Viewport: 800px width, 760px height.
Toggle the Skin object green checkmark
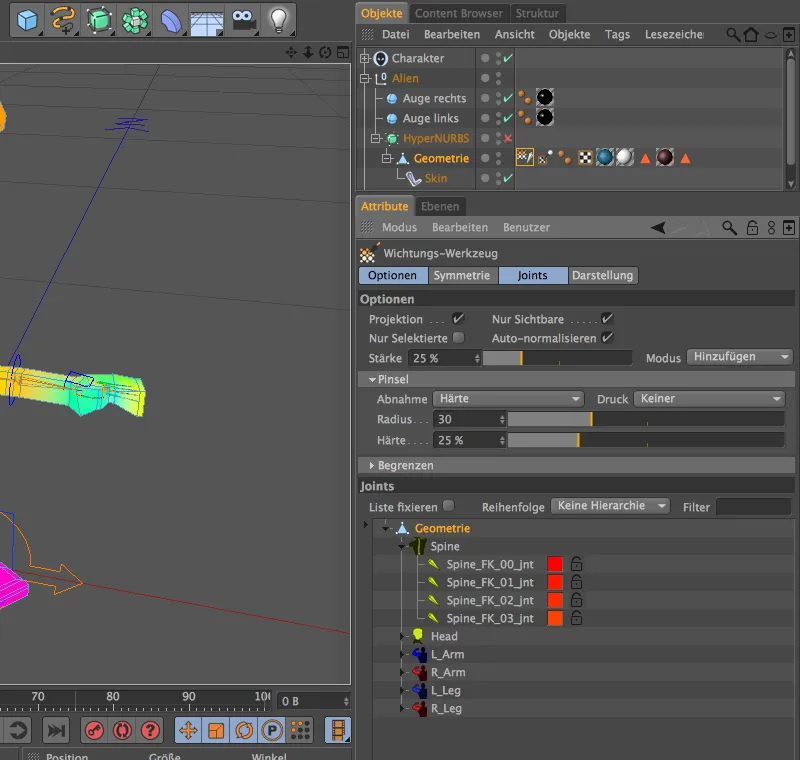tap(508, 179)
